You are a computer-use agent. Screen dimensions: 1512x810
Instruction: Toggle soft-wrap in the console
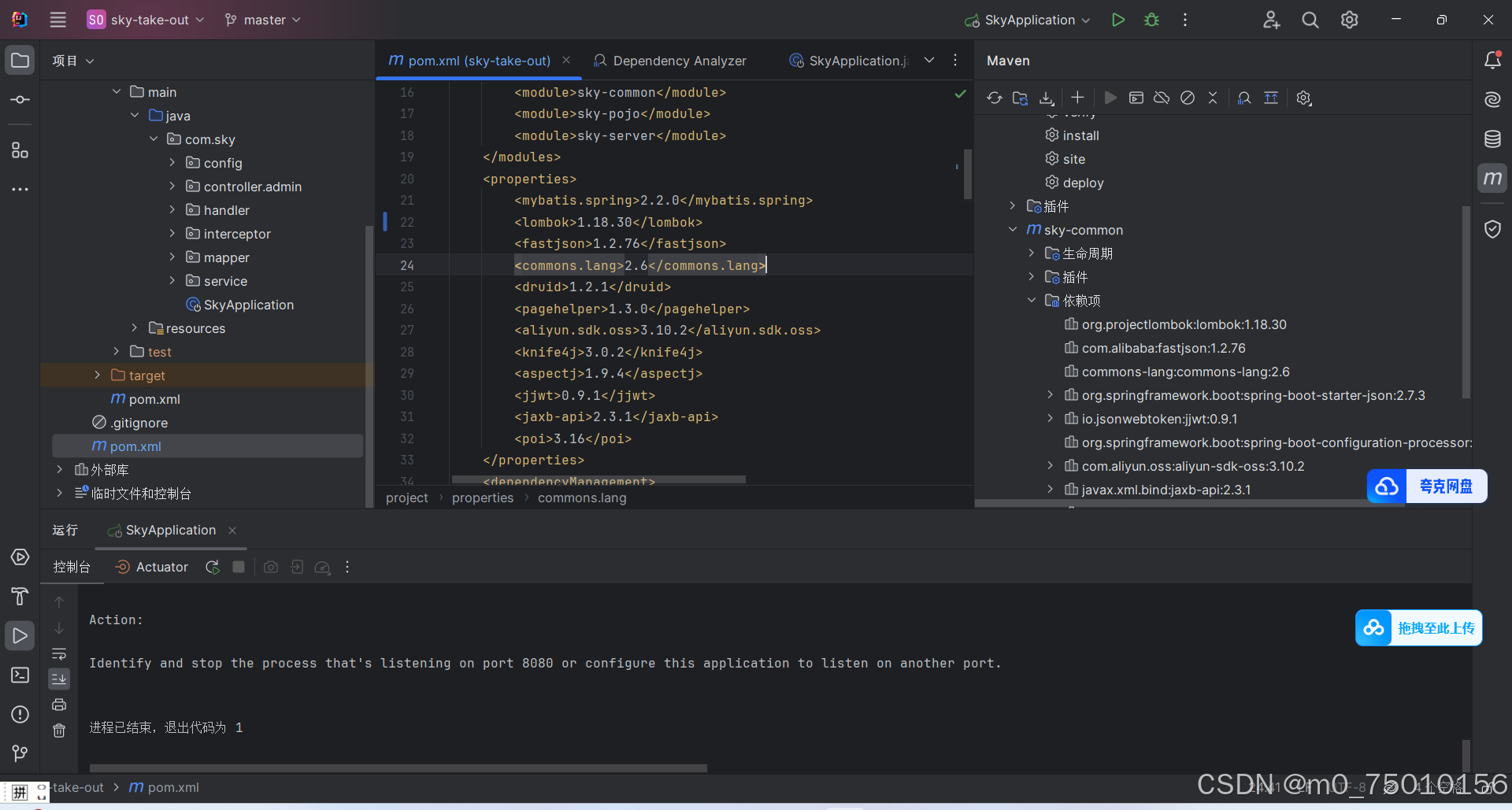tap(59, 654)
